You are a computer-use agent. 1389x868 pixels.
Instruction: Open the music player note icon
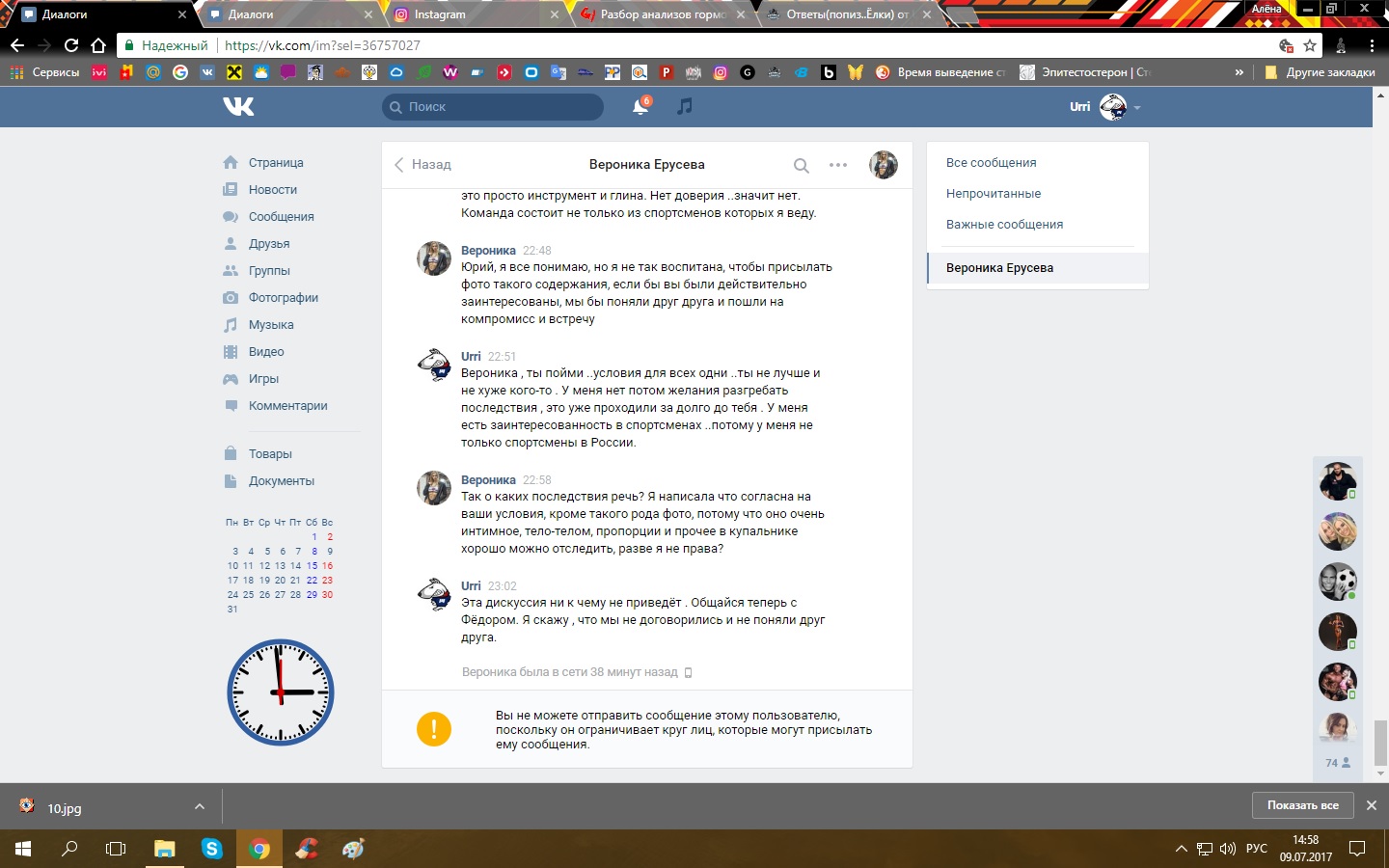685,106
